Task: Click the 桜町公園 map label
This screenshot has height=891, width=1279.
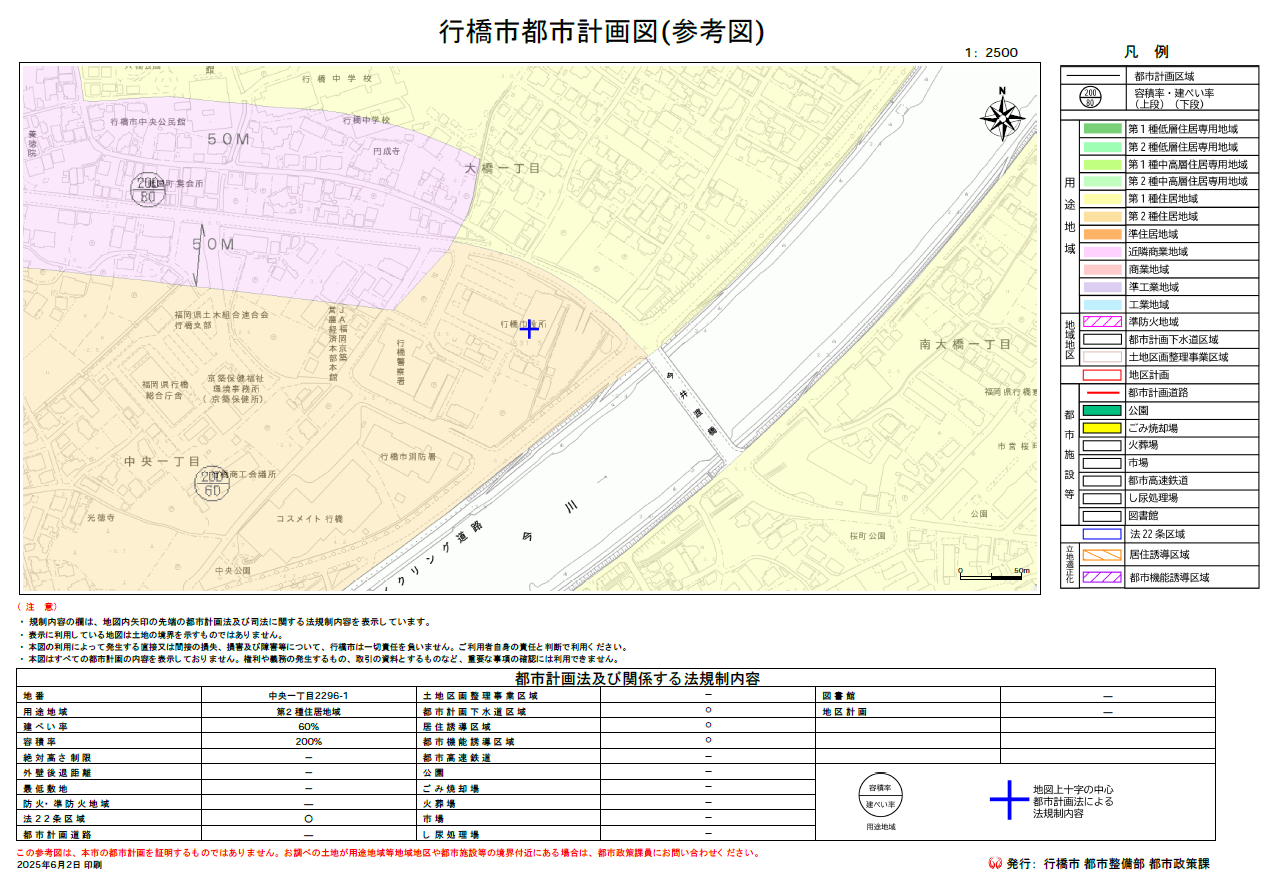Action: click(868, 536)
